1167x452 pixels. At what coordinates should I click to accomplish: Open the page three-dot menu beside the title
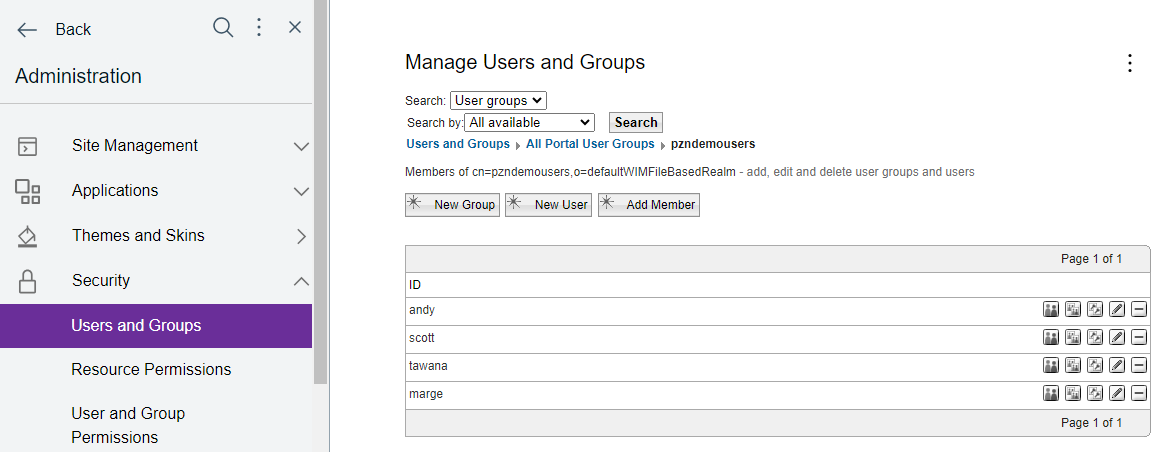pos(1130,63)
